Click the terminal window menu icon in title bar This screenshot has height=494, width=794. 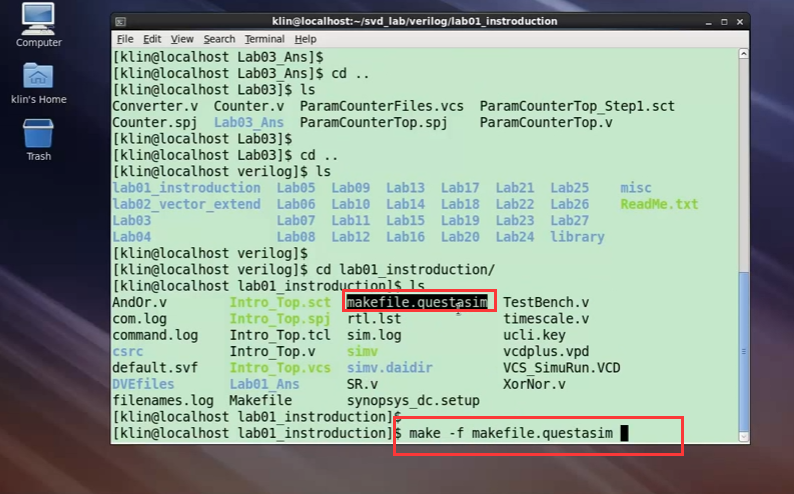(x=121, y=22)
